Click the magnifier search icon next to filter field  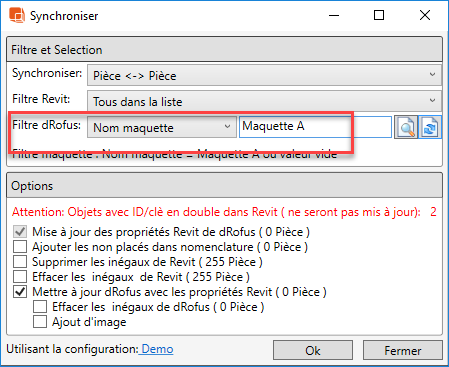point(406,127)
